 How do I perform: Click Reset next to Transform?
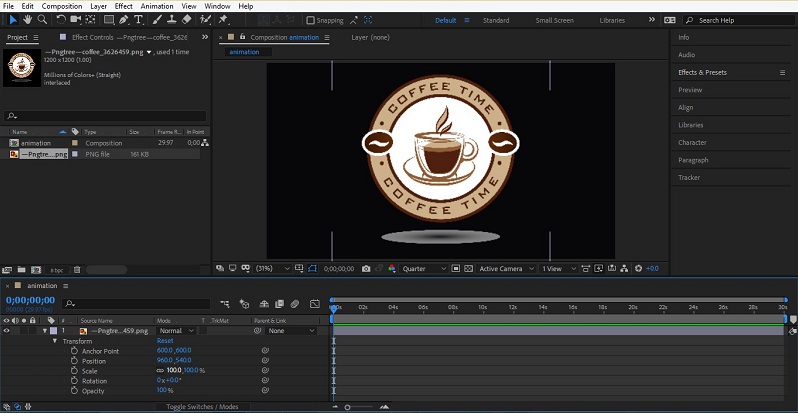coord(165,341)
